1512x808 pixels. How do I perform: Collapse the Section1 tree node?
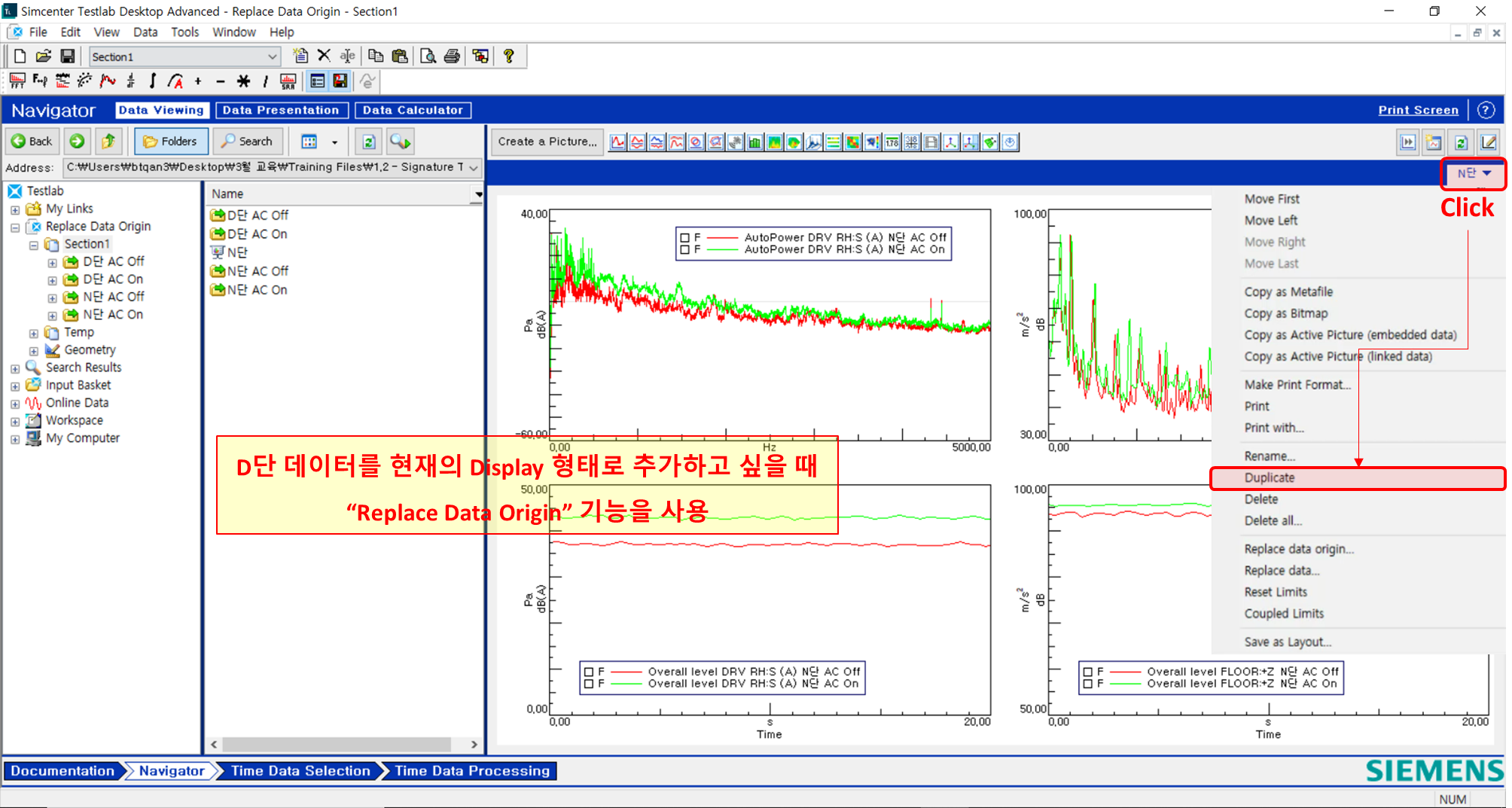(x=34, y=245)
